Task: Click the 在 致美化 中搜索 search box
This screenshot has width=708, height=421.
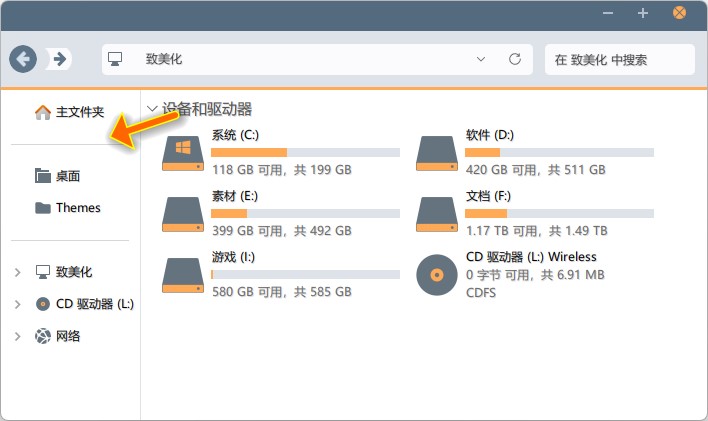Action: coord(618,59)
